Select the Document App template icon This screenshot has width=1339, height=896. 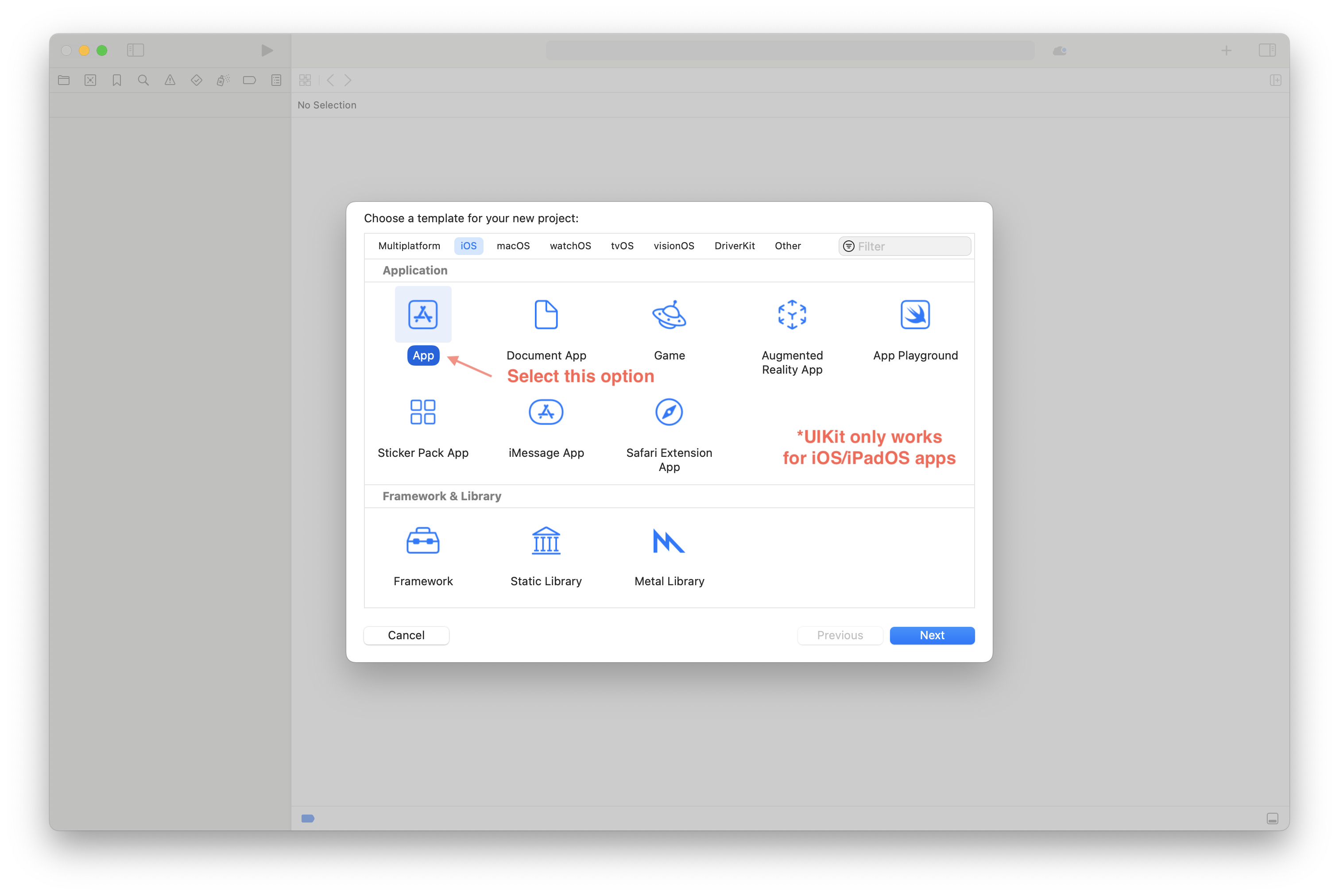pyautogui.click(x=546, y=314)
